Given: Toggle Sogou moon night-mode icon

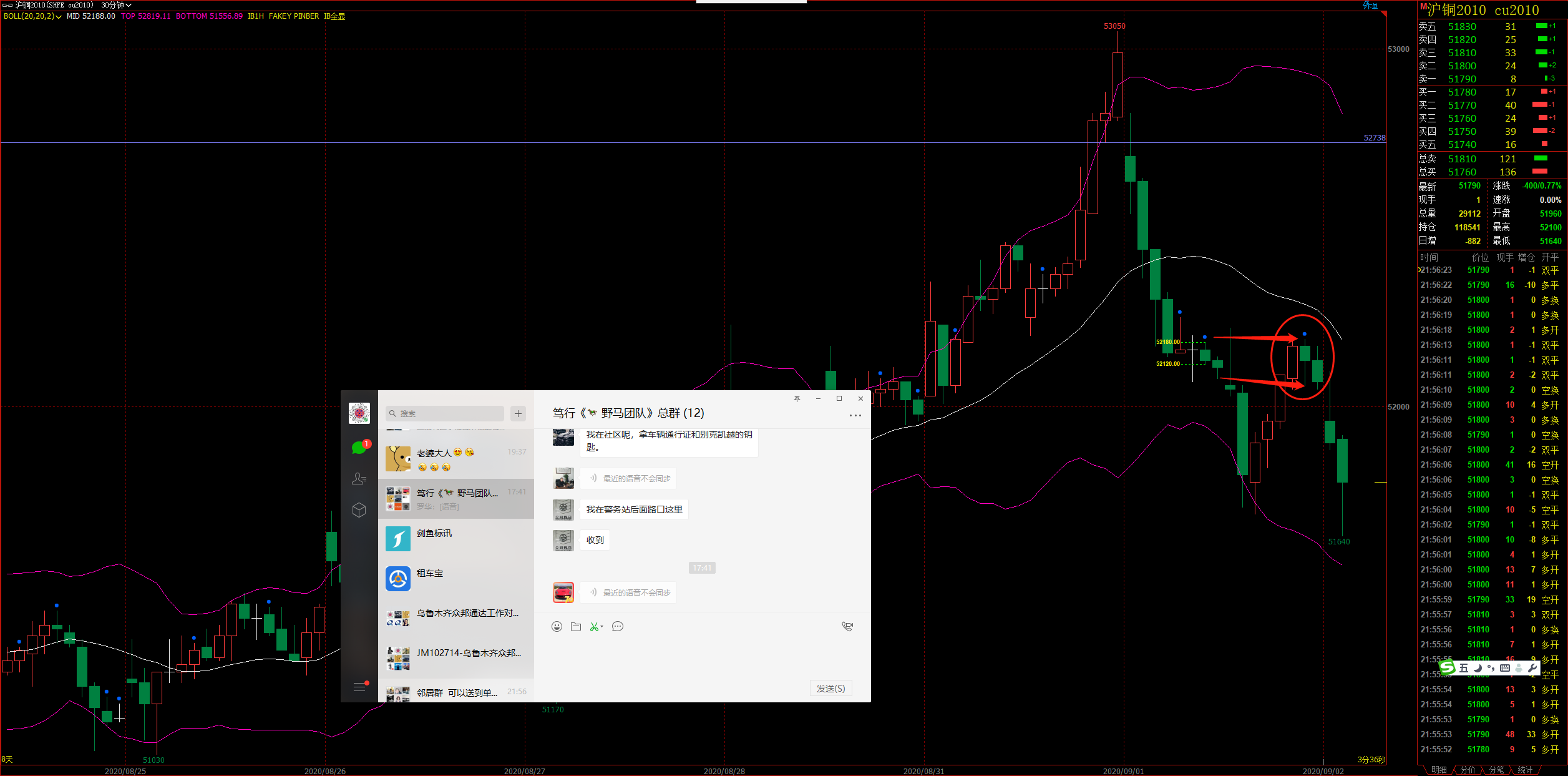Looking at the screenshot, I should [1478, 668].
